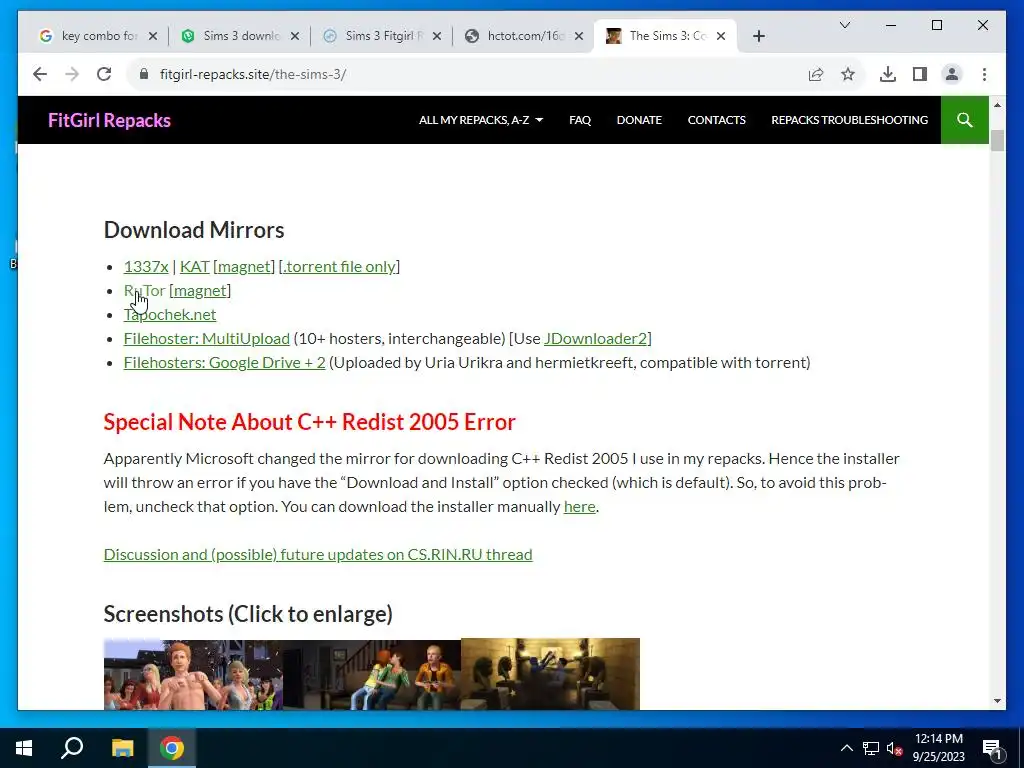Toggle the Chrome side panel icon
The image size is (1024, 768).
pyautogui.click(x=920, y=74)
